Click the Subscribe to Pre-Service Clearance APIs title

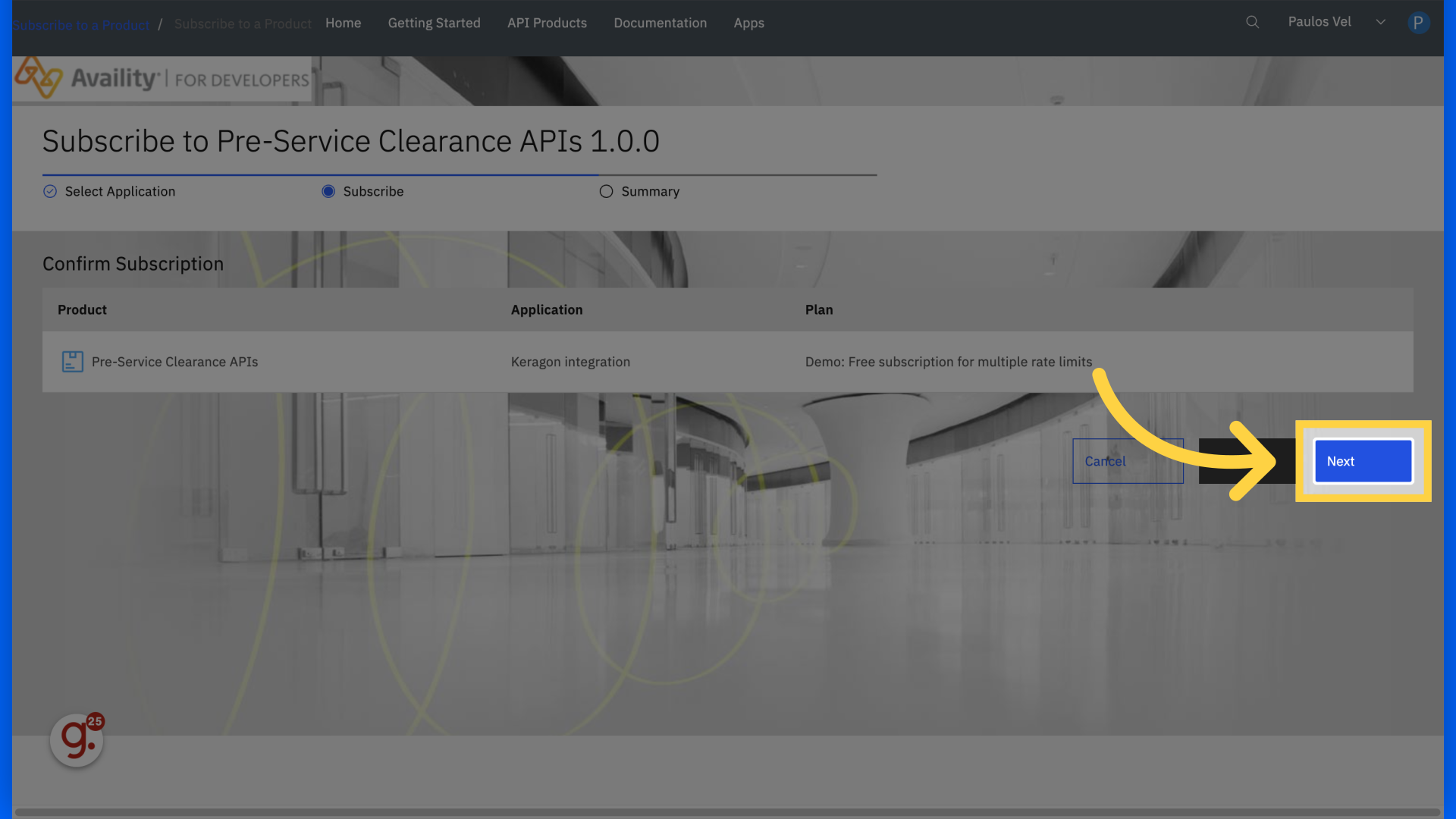[x=350, y=141]
